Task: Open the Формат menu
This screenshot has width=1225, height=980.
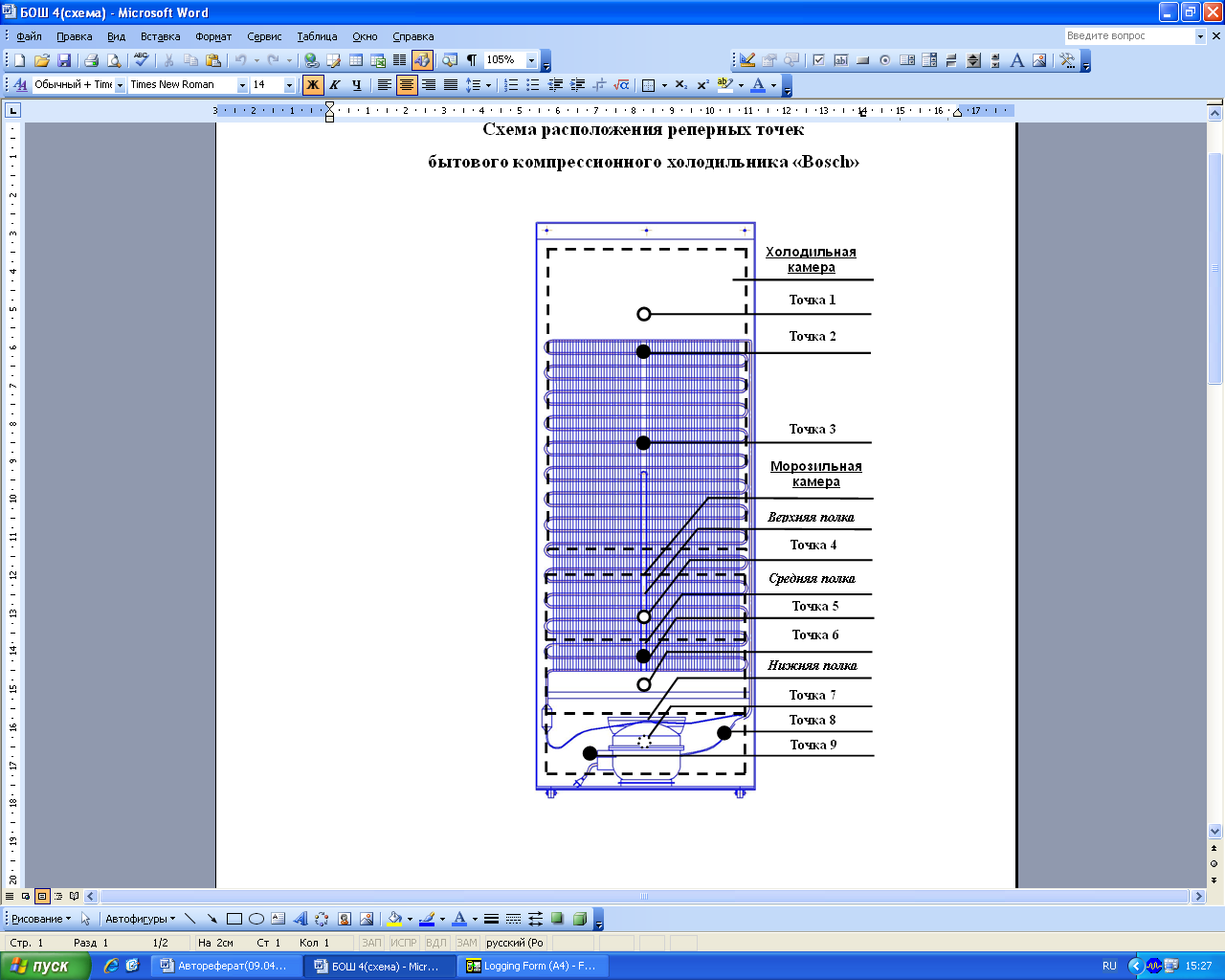Action: [213, 36]
